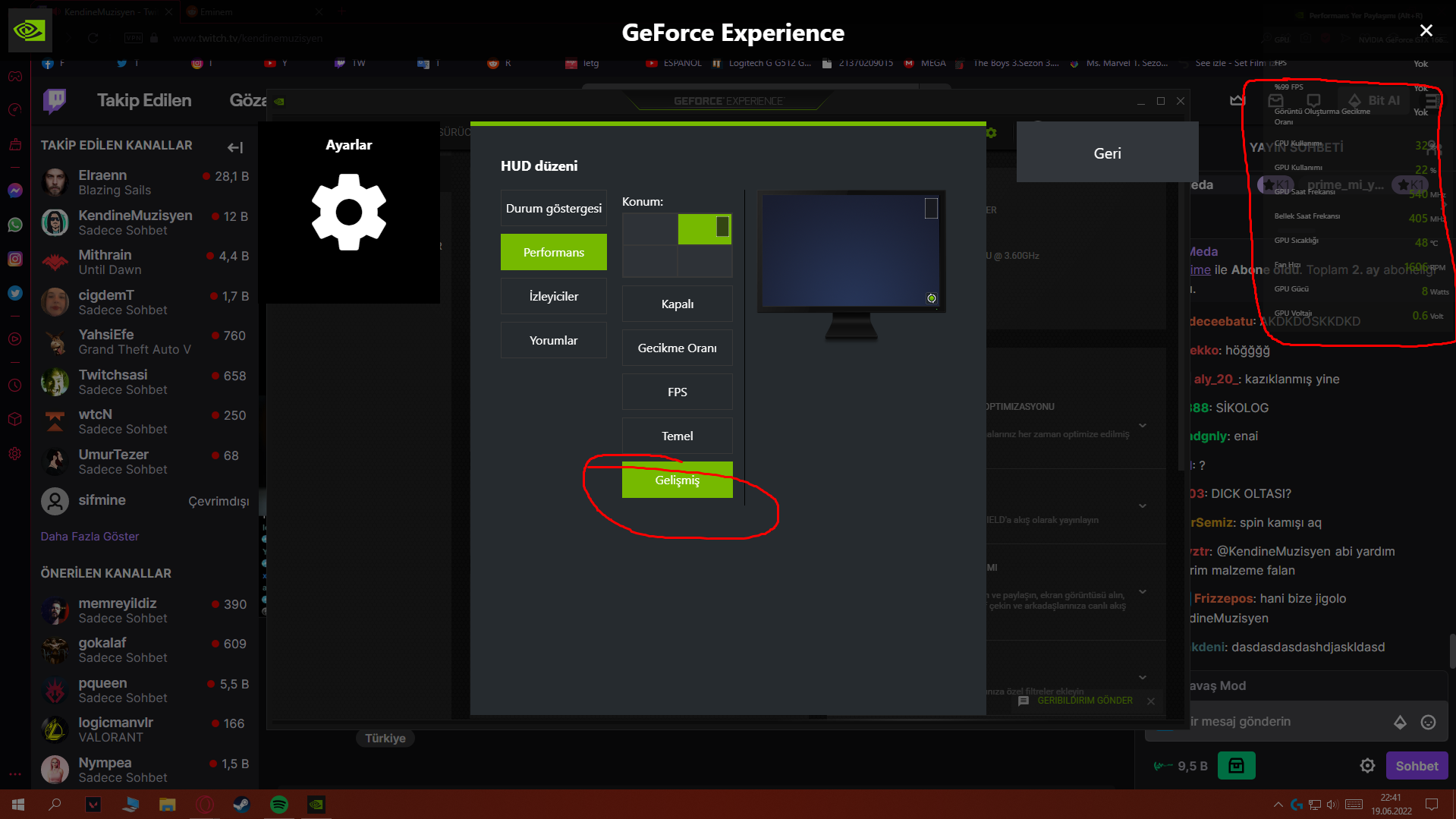
Task: Click the Twitch logo
Action: [55, 100]
